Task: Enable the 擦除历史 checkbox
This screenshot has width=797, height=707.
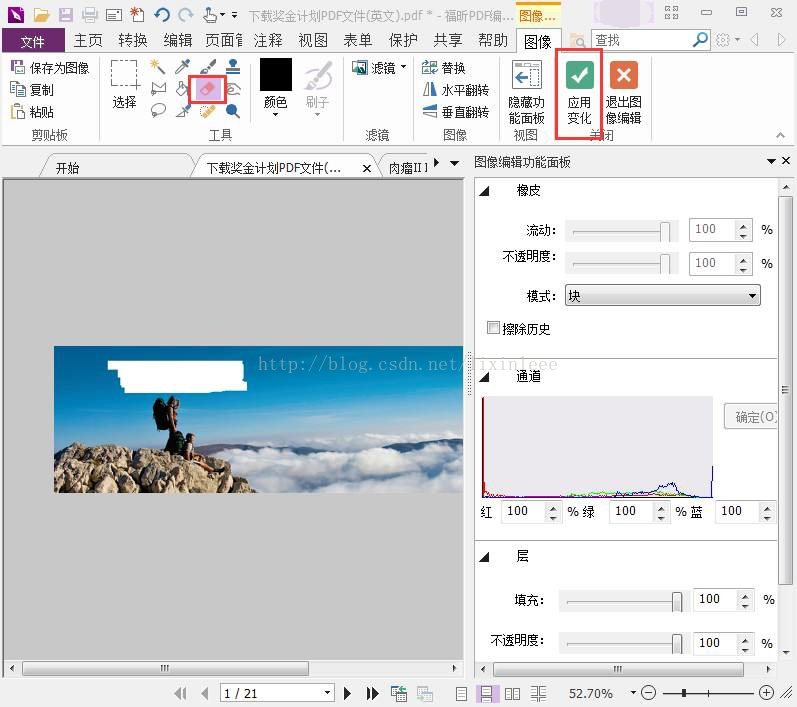Action: point(493,327)
